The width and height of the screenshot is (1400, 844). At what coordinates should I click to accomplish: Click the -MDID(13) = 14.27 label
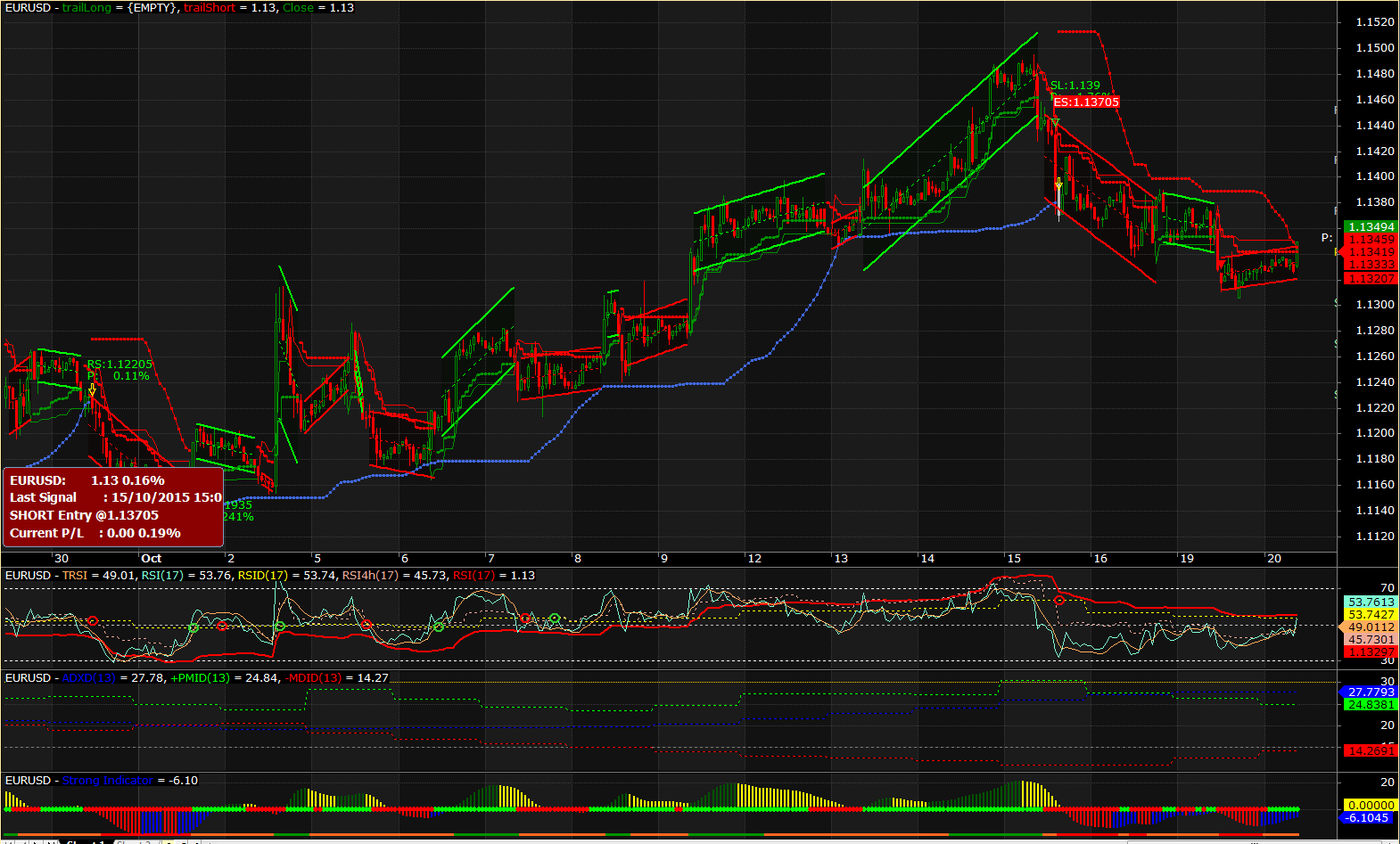[337, 678]
